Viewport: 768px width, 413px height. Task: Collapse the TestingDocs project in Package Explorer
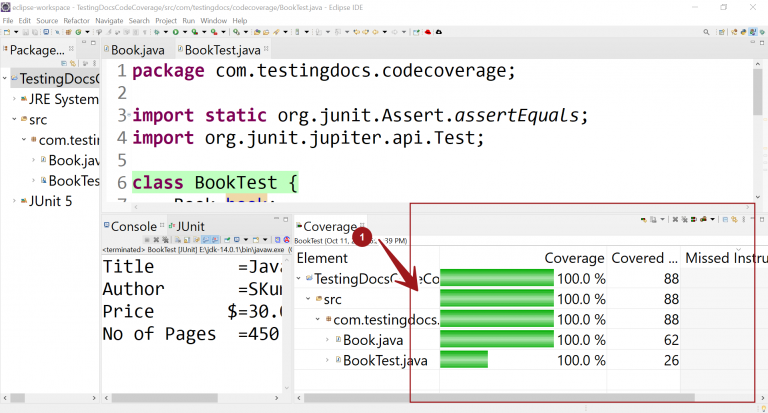pos(5,78)
